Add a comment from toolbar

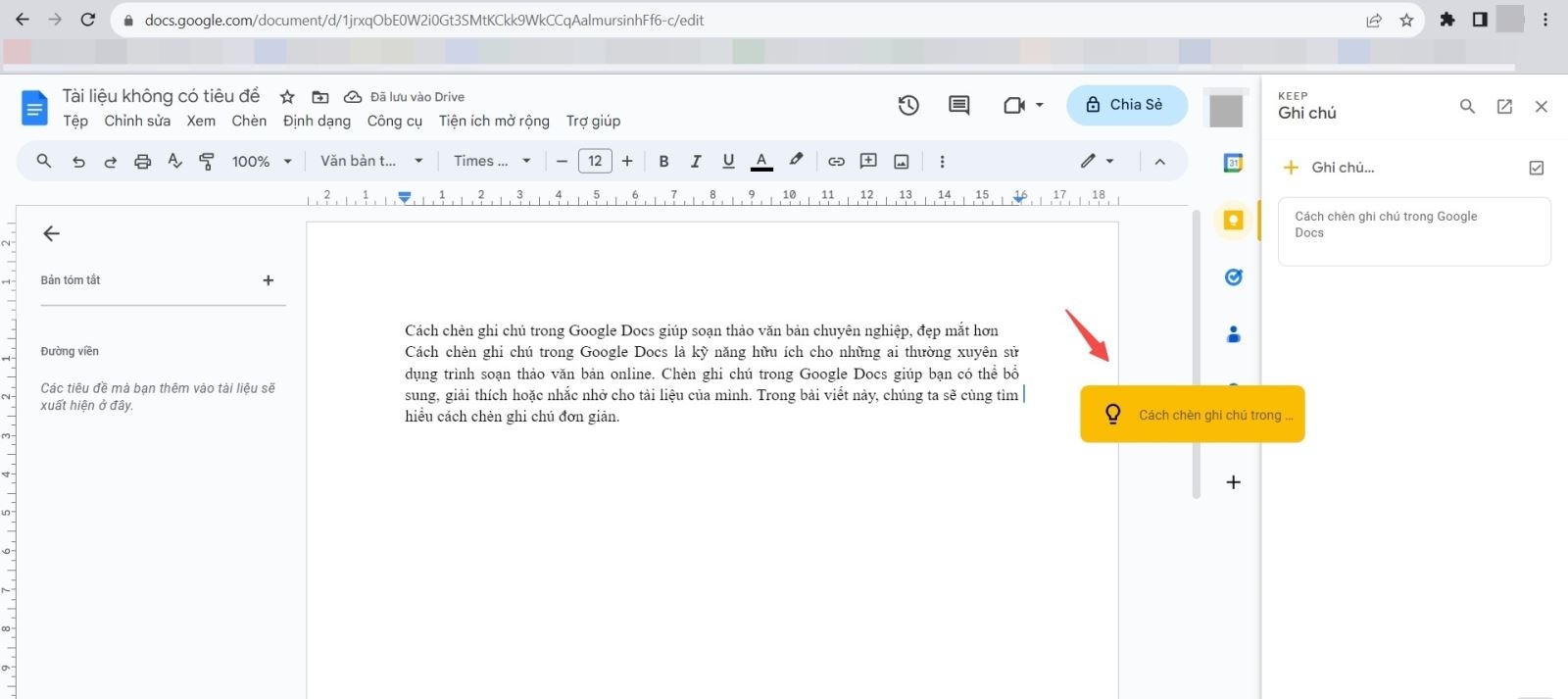[x=868, y=161]
